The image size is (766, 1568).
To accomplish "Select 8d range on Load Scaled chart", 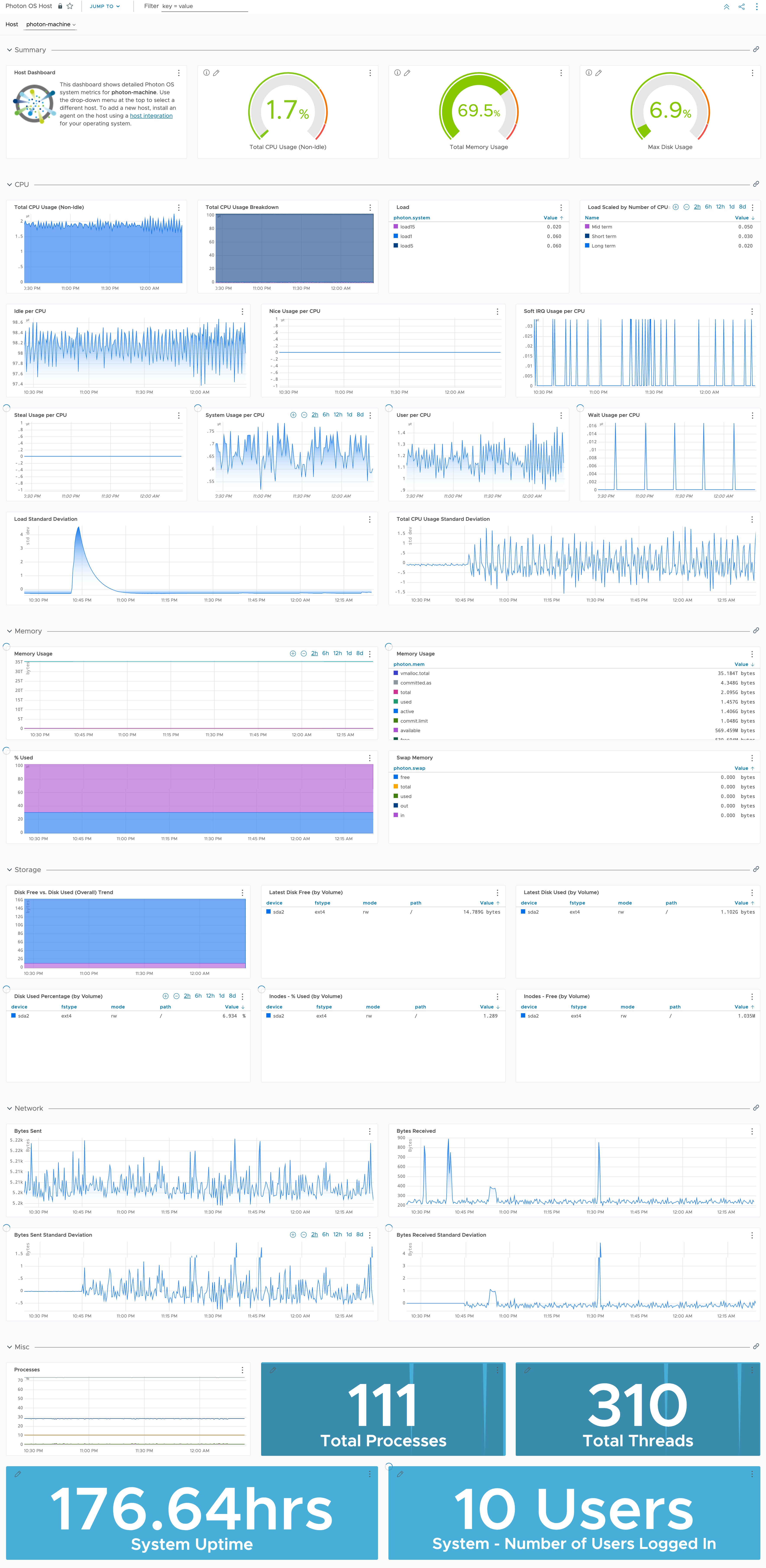I will pyautogui.click(x=742, y=207).
